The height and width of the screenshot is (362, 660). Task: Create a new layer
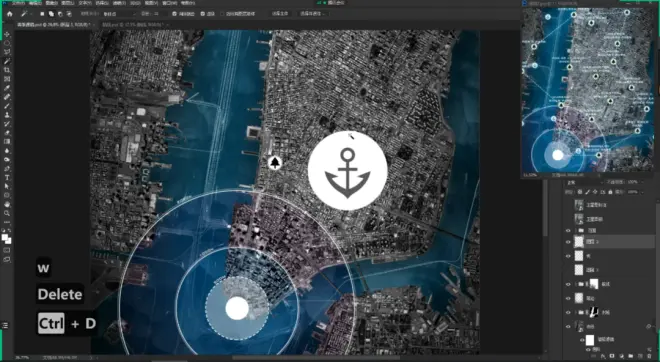pyautogui.click(x=640, y=357)
